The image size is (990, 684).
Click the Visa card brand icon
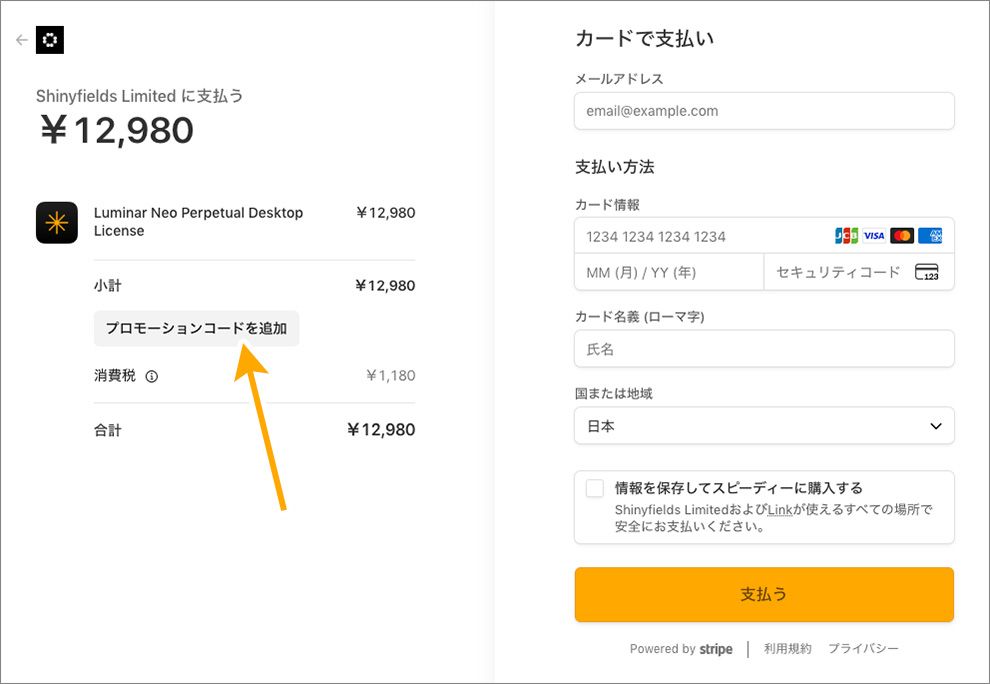874,236
